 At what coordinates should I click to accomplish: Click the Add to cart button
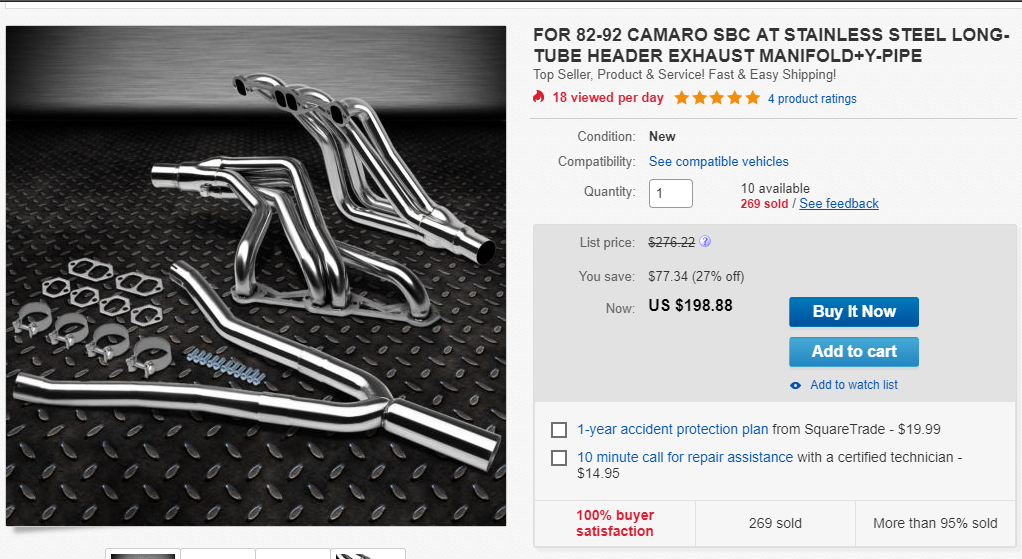click(x=853, y=351)
